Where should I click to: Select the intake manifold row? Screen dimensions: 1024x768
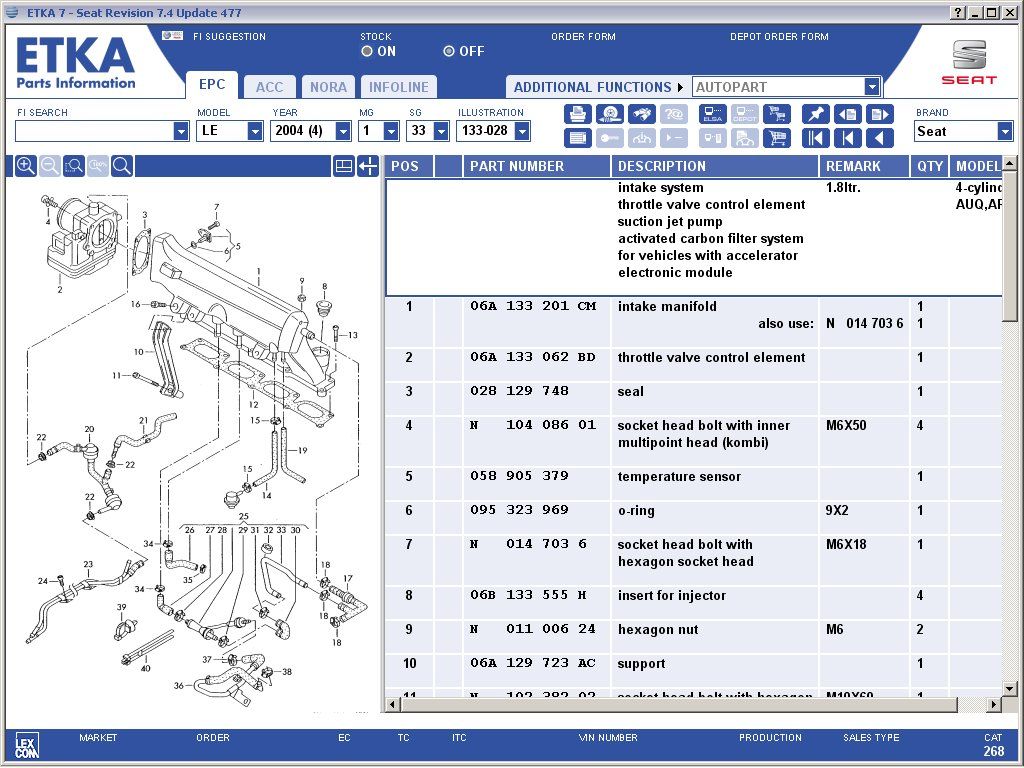tap(694, 323)
